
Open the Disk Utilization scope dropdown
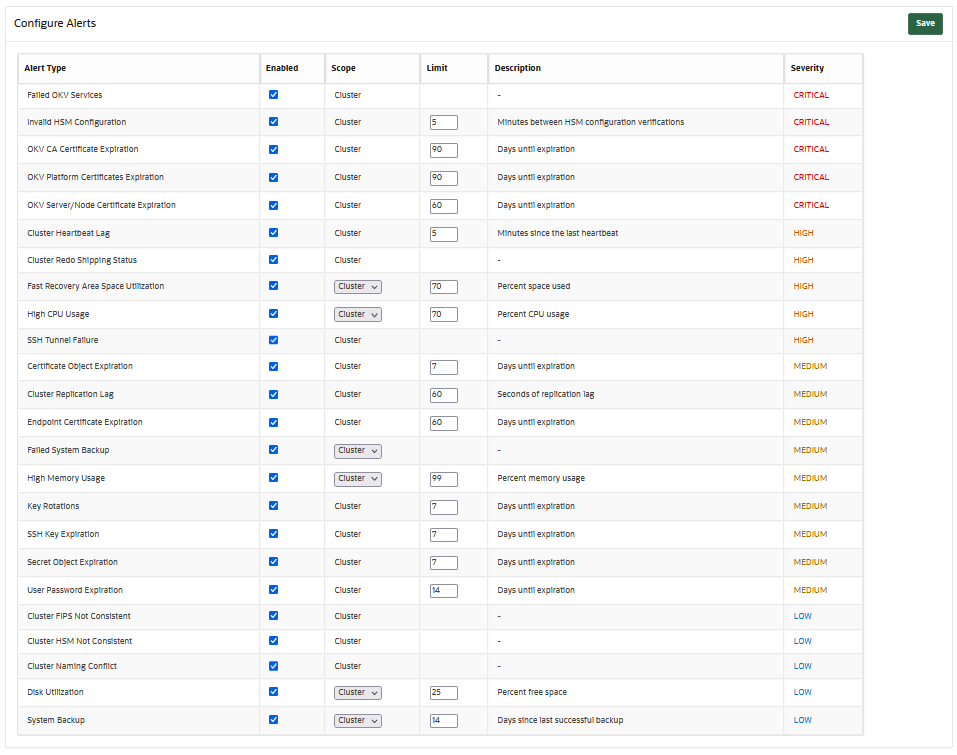click(357, 692)
